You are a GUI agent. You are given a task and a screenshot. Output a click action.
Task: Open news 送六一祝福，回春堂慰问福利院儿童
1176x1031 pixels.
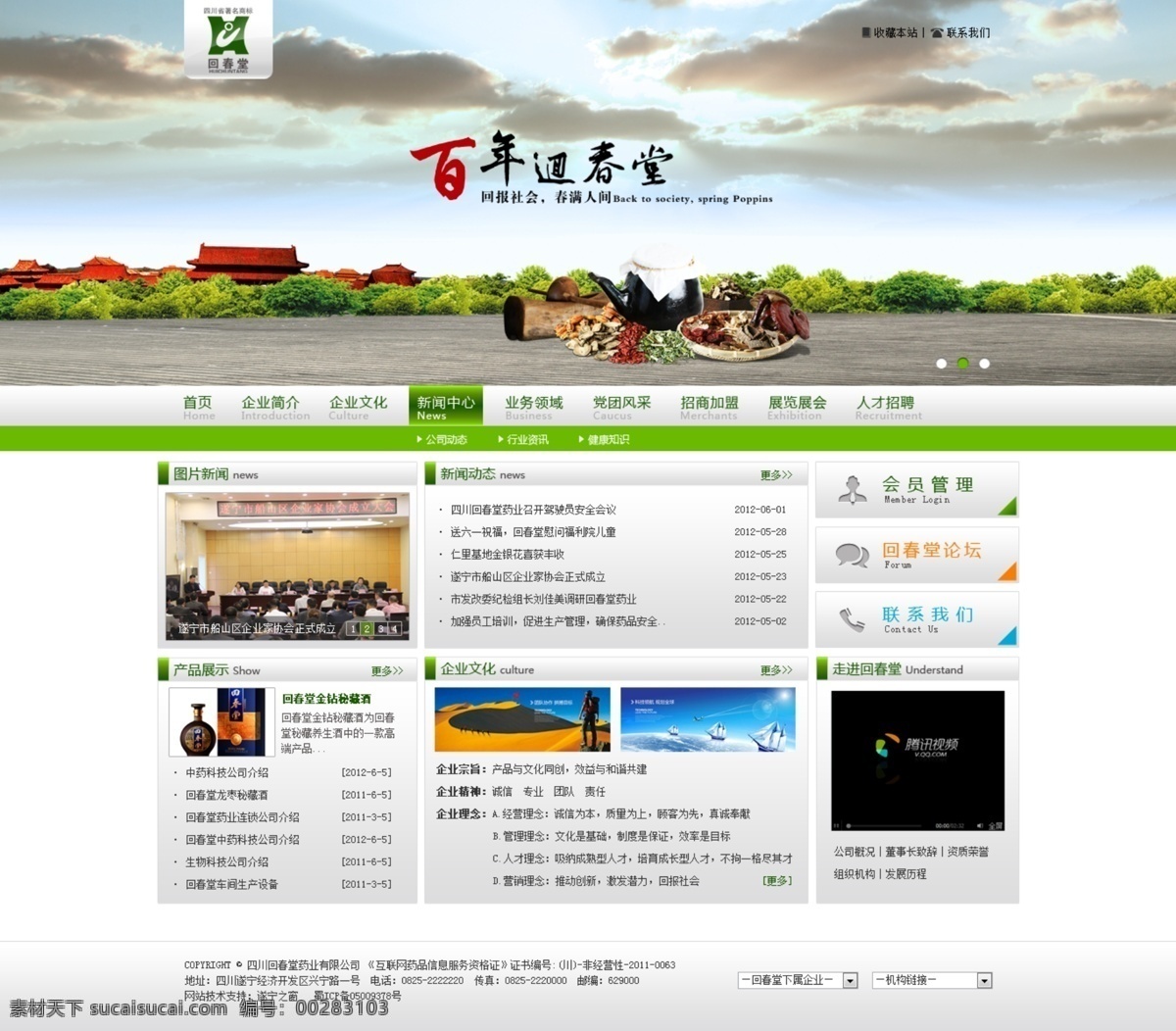tap(533, 532)
